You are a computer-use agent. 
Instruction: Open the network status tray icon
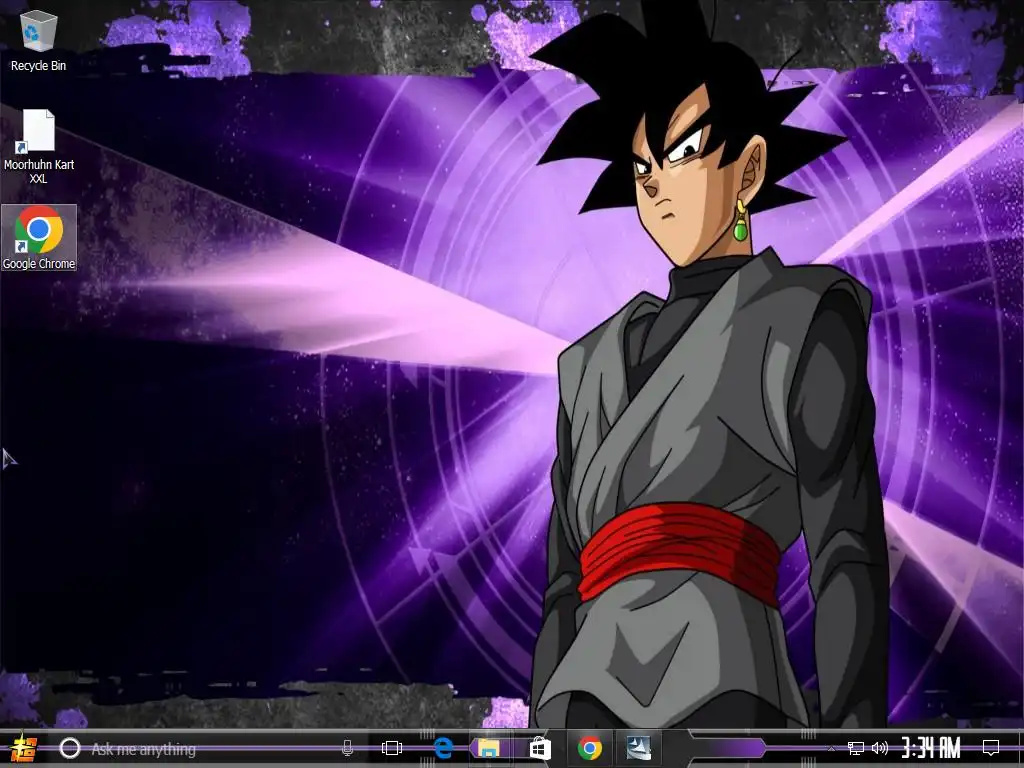pyautogui.click(x=855, y=748)
